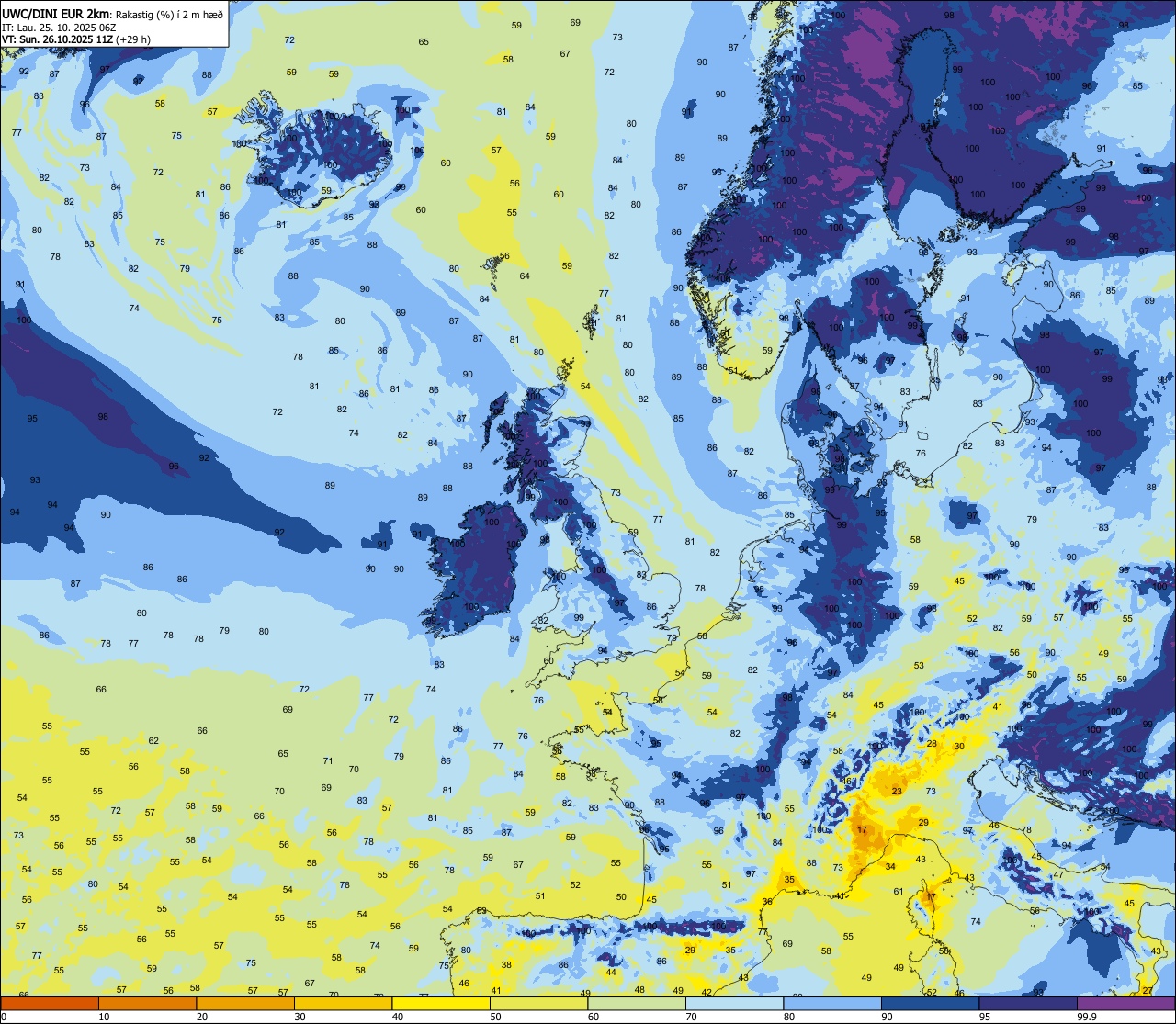Click the legend tick label "80"
1176x1024 pixels.
[x=788, y=1017]
